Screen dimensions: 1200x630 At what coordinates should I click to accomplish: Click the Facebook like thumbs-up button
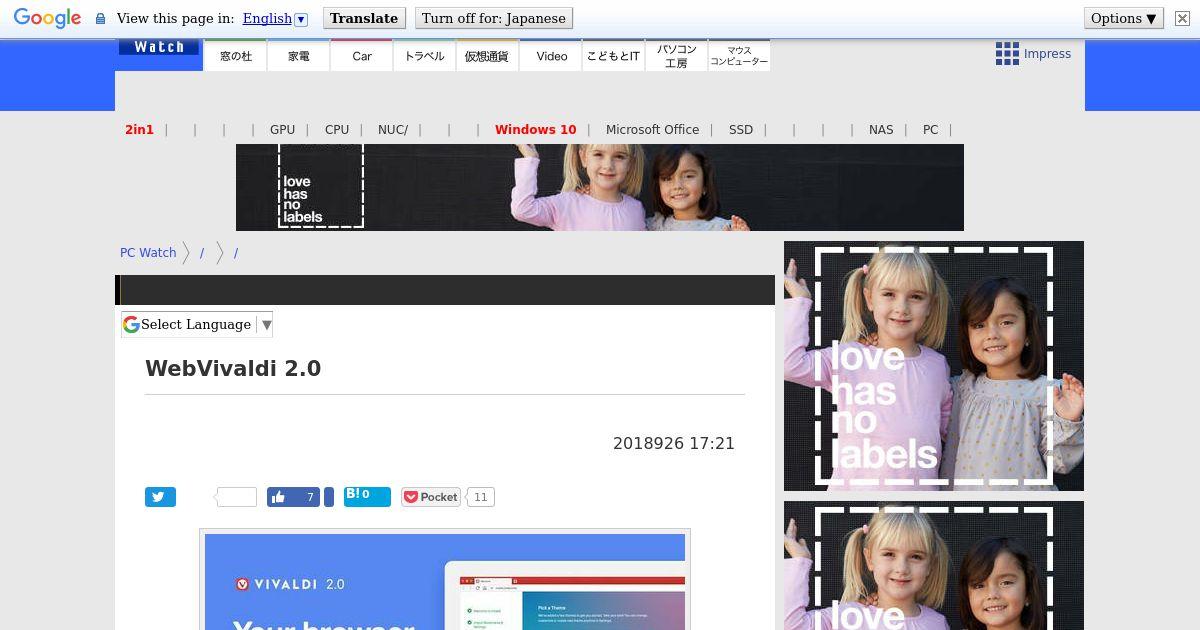coord(294,497)
